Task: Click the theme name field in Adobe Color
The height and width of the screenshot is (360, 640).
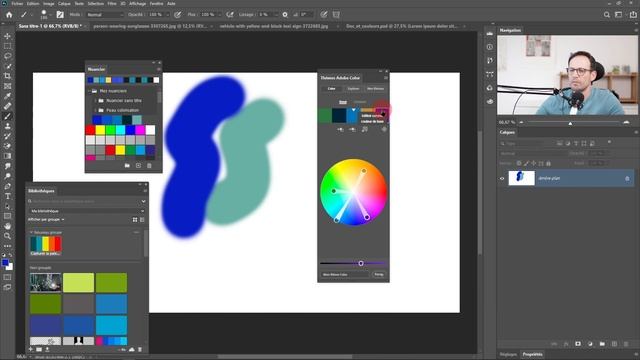Action: click(345, 274)
